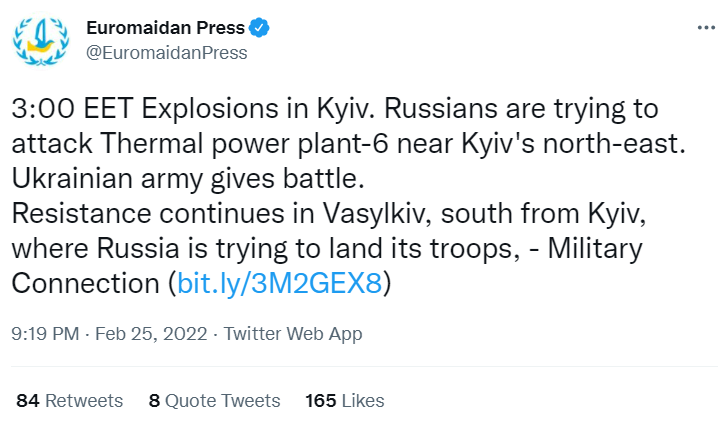This screenshot has height=432, width=727.
Task: Click the number 8 quote count
Action: [x=154, y=400]
